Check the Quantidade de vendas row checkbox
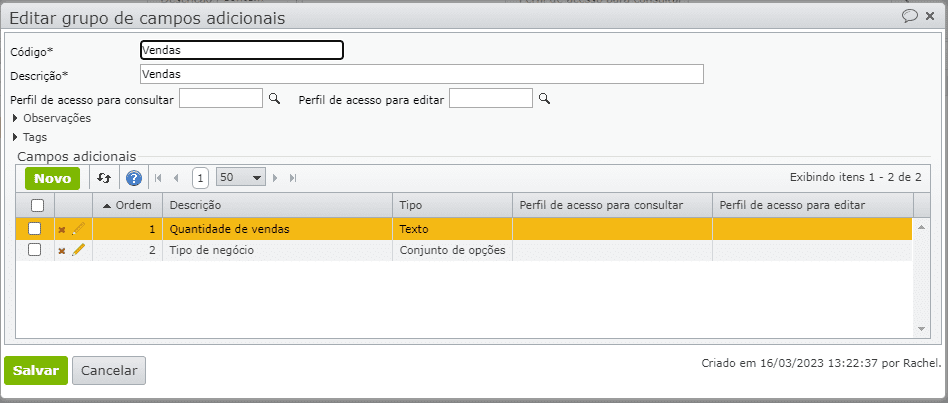The width and height of the screenshot is (948, 403). [35, 229]
